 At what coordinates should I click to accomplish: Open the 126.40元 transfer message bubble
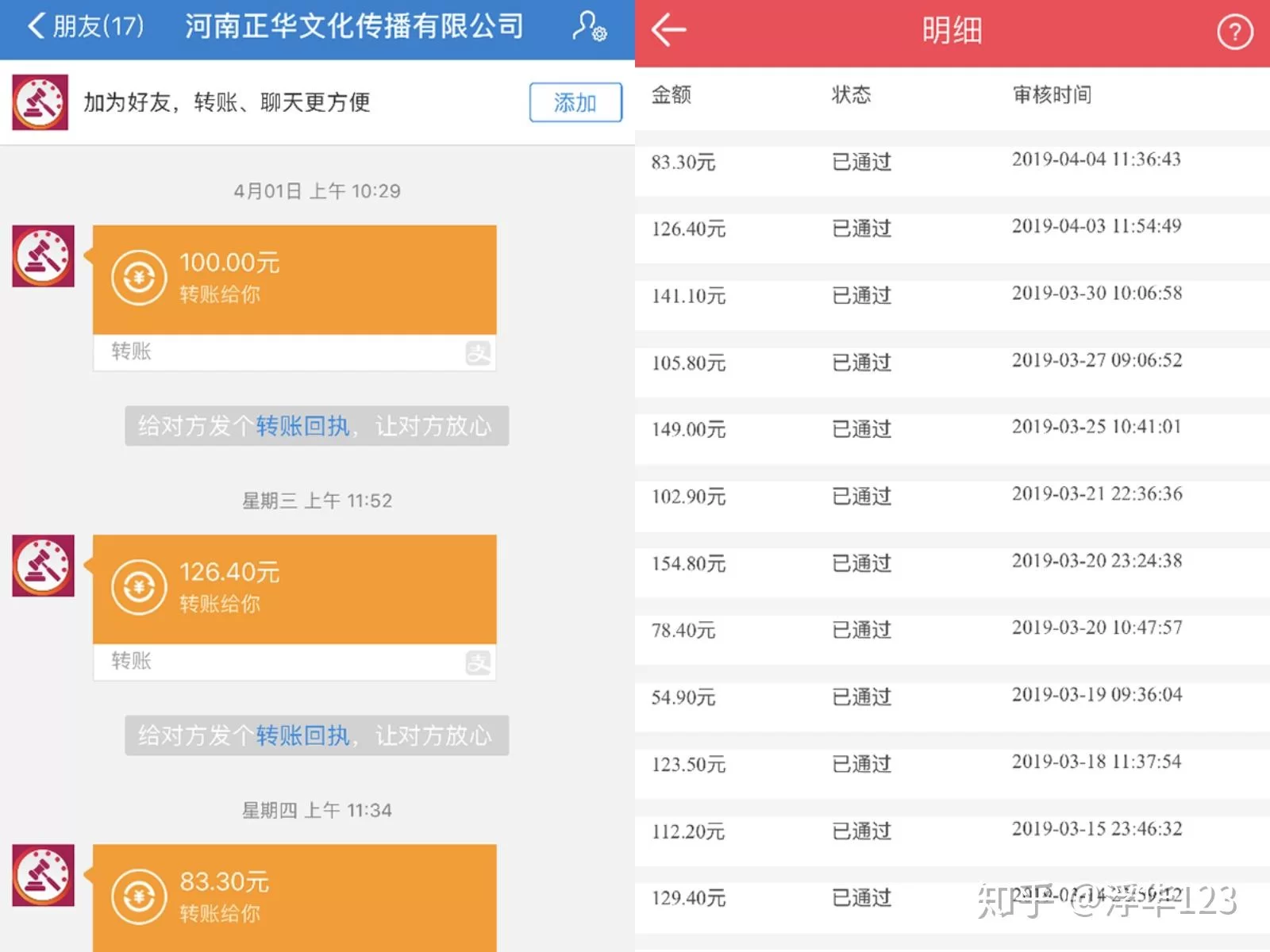click(x=294, y=589)
